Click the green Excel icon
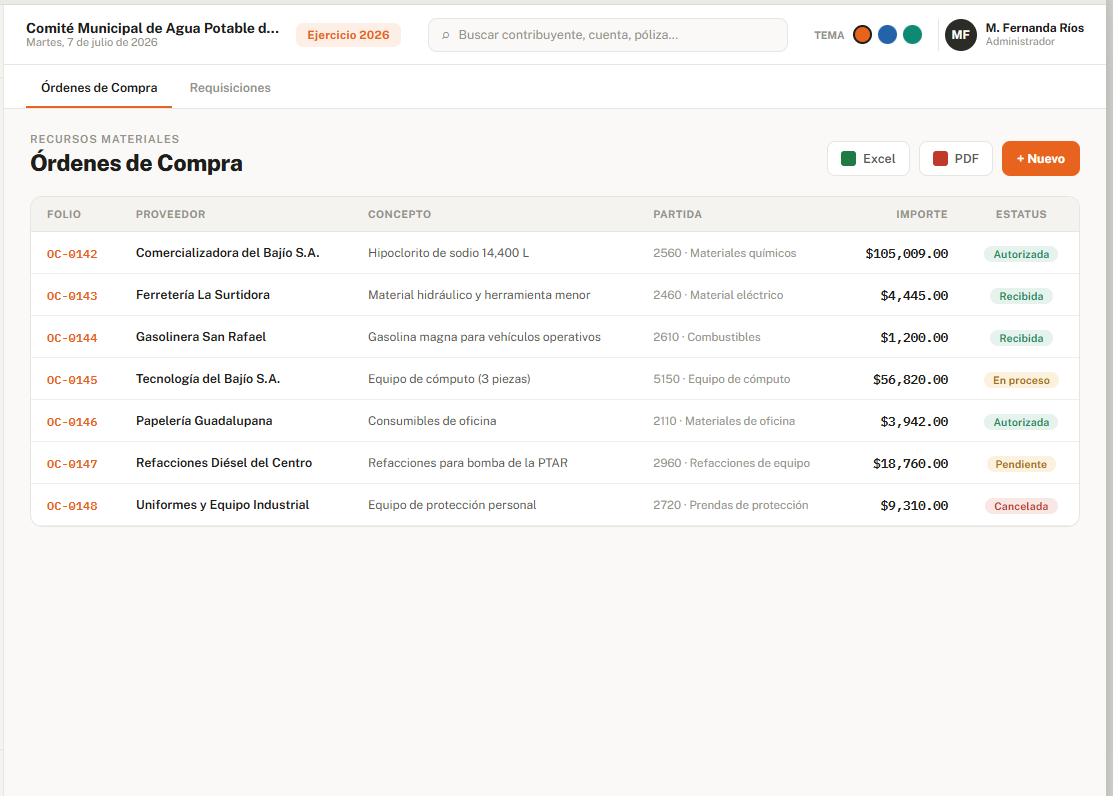Screen dimensions: 1113x796 pos(848,158)
